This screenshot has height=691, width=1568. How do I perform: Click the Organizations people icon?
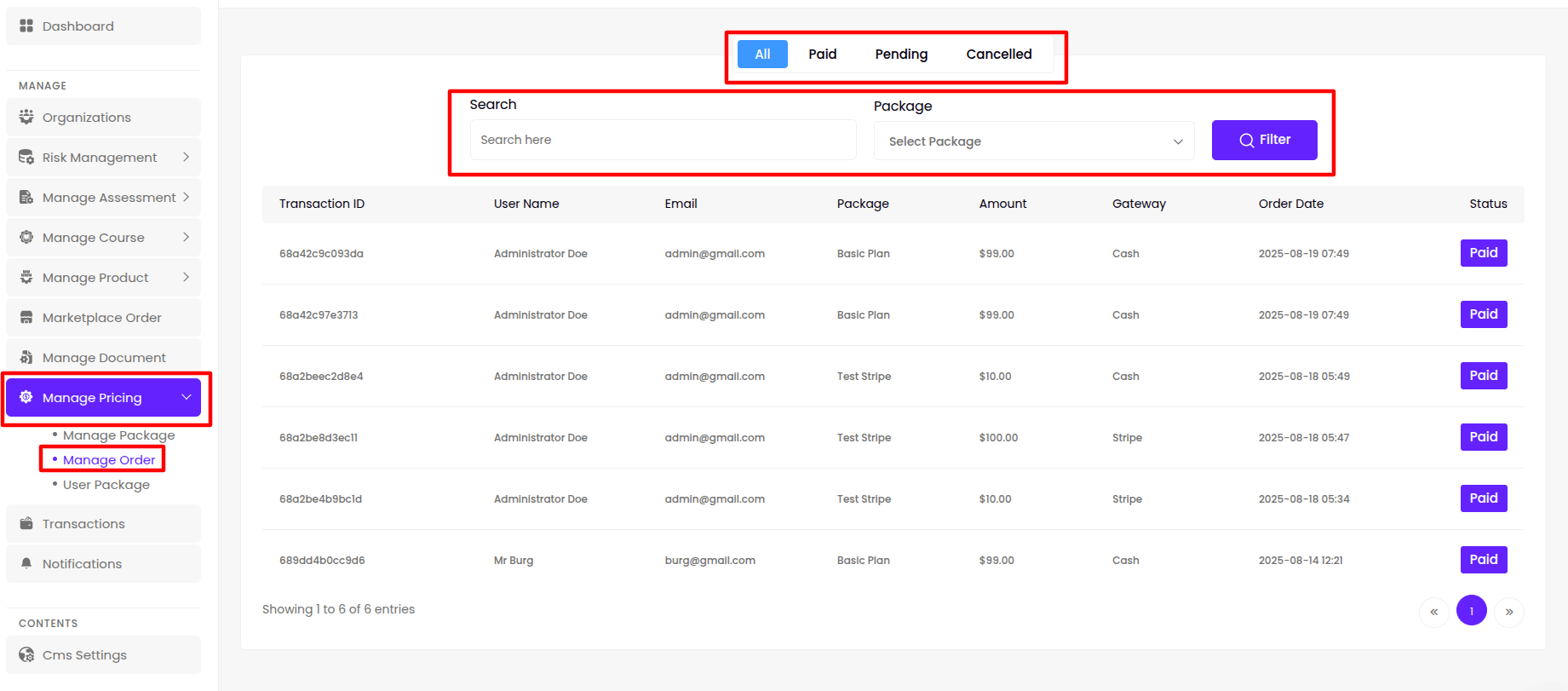[26, 117]
